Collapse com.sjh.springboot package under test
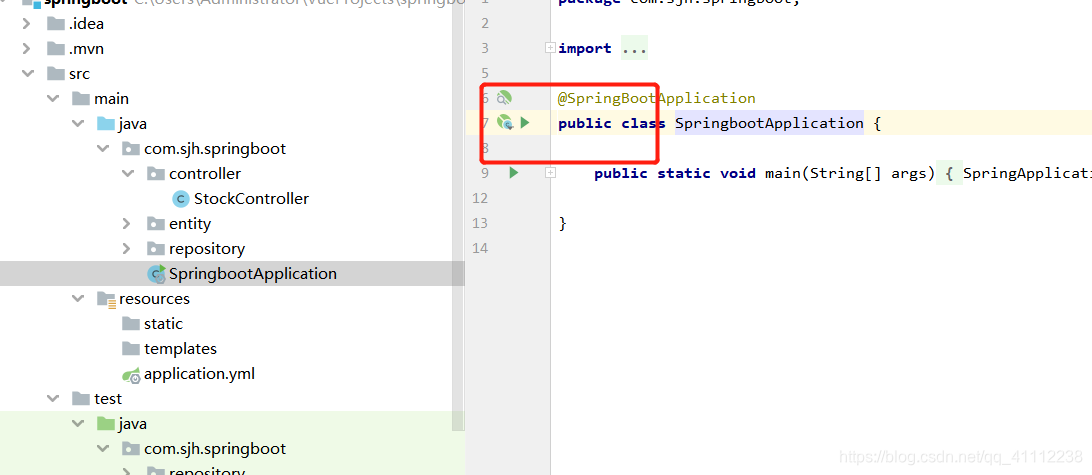1092x475 pixels. point(102,449)
